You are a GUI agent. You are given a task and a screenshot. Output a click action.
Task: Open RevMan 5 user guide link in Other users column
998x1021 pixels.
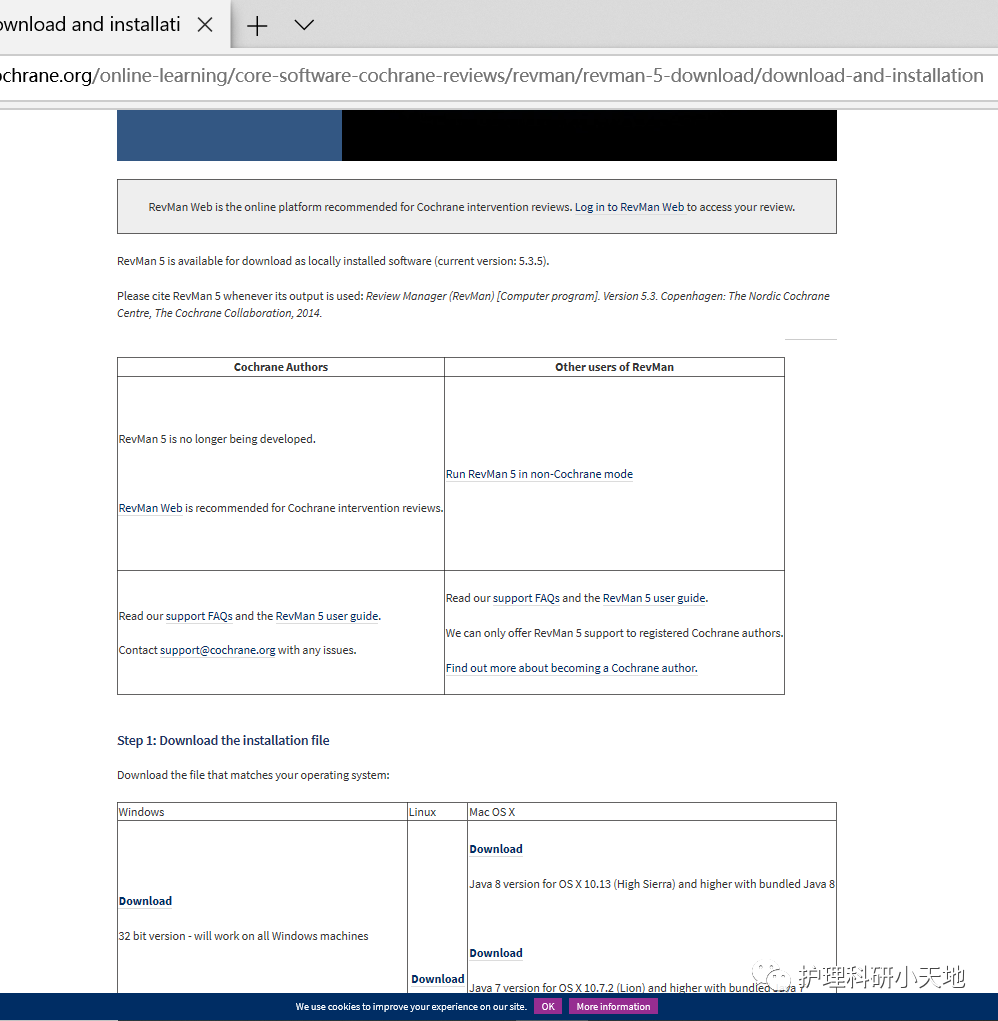click(654, 598)
